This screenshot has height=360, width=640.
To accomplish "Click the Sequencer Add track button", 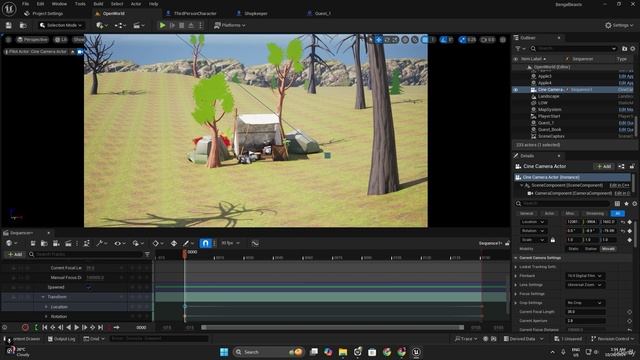I will 15,254.
